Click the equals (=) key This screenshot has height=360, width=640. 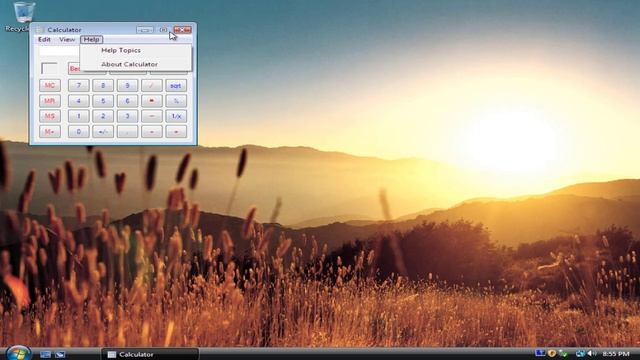point(176,131)
